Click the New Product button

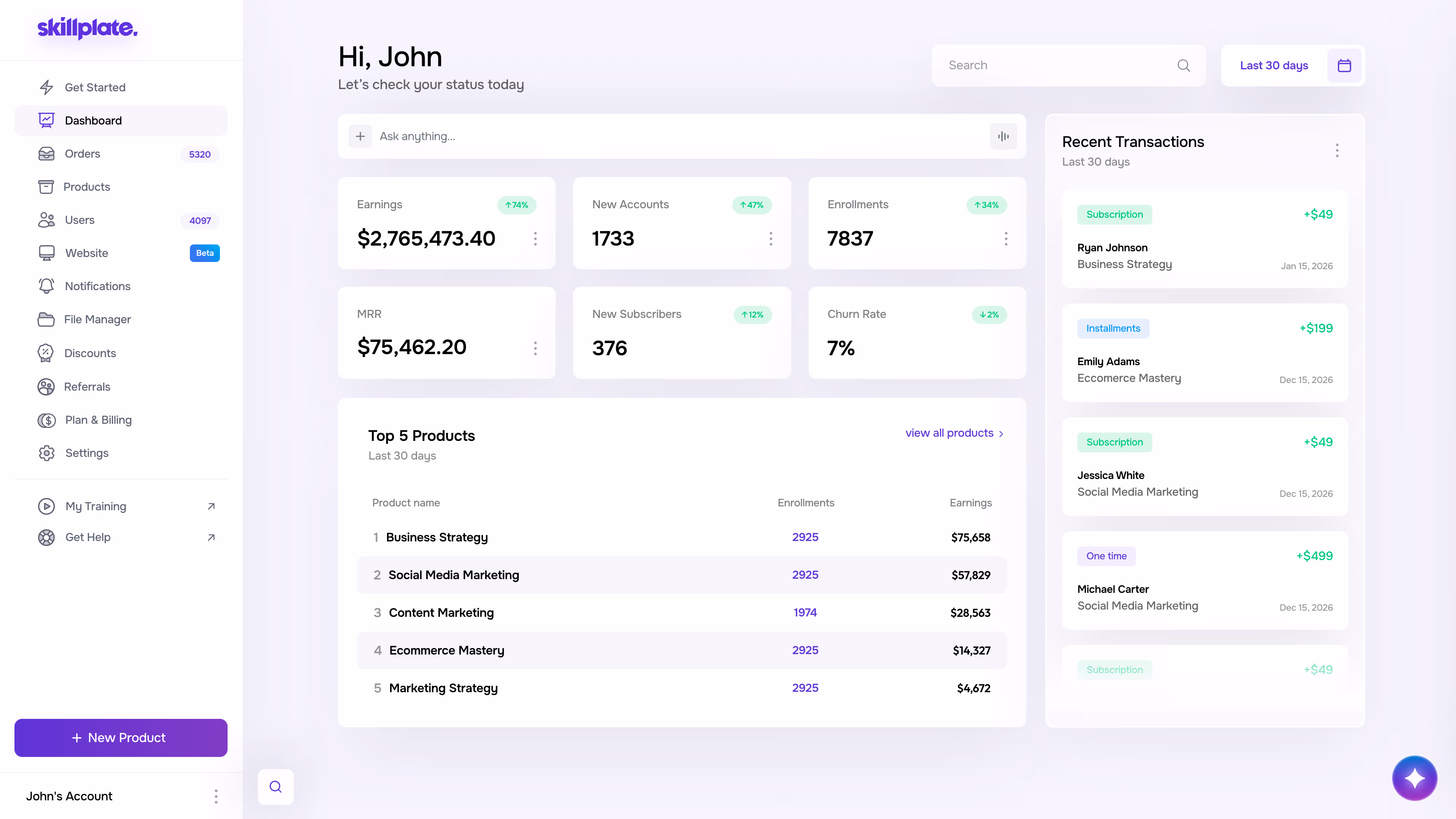pos(120,738)
